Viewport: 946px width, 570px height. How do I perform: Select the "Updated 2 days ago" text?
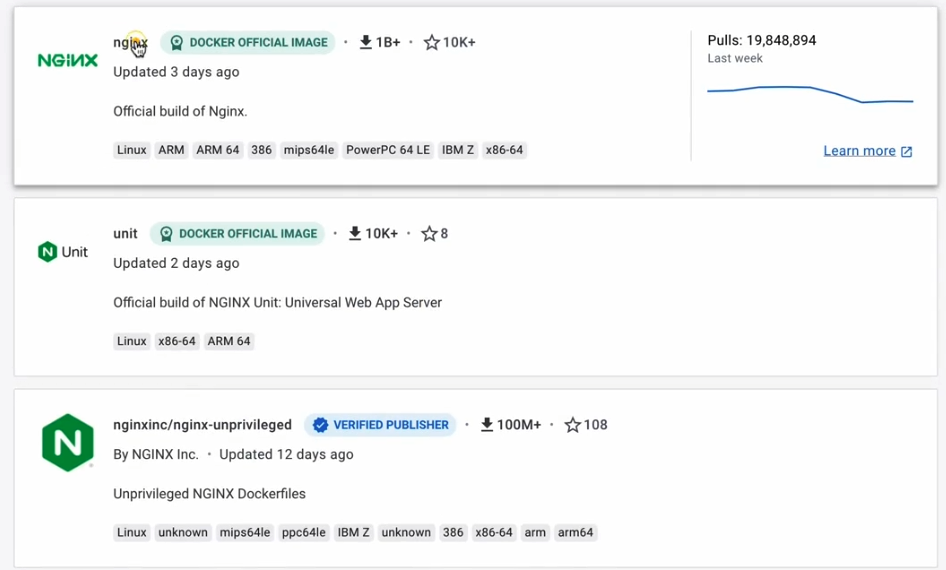click(176, 263)
